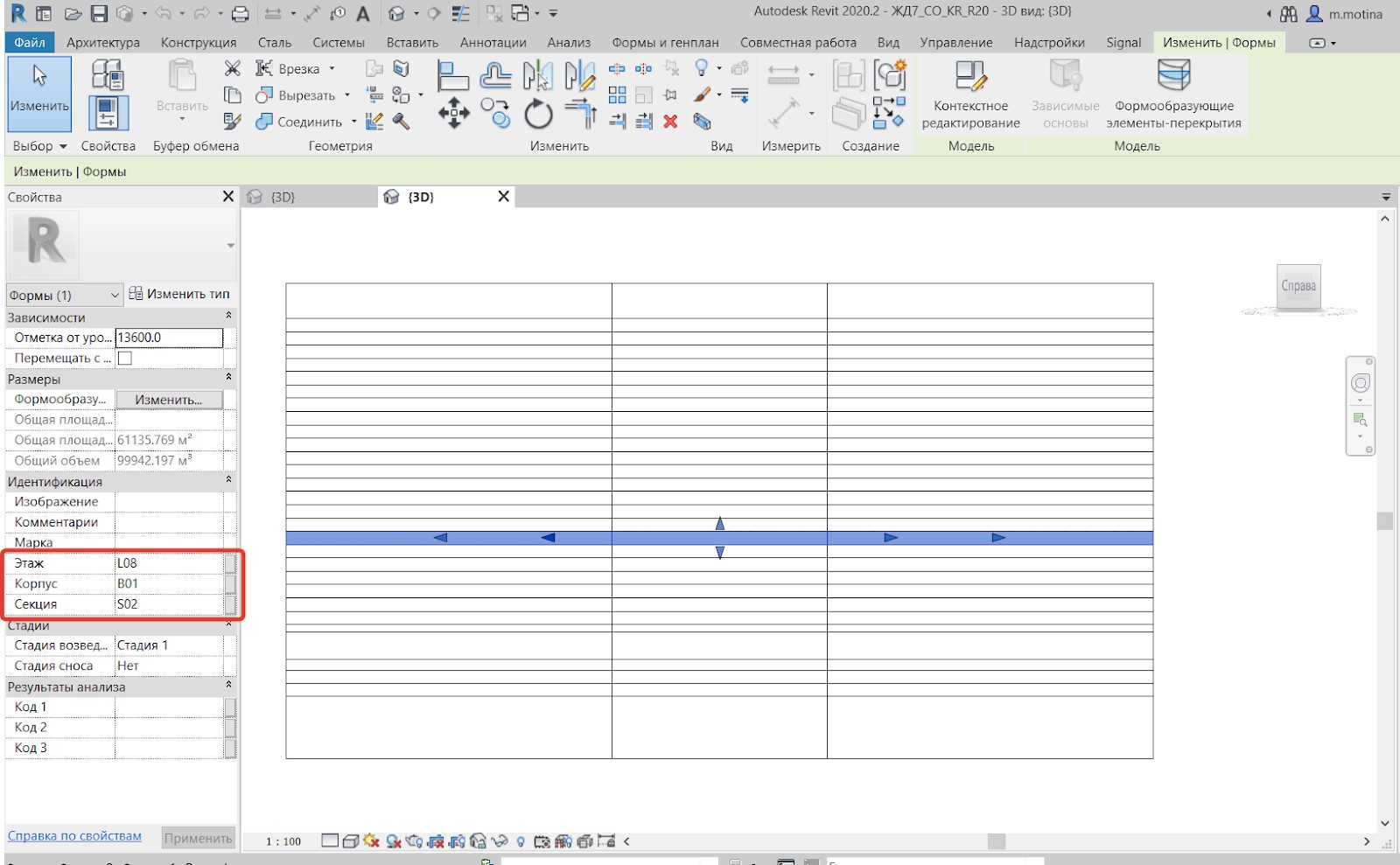1400x865 pixels.
Task: Select the Offset tool
Action: (x=496, y=76)
